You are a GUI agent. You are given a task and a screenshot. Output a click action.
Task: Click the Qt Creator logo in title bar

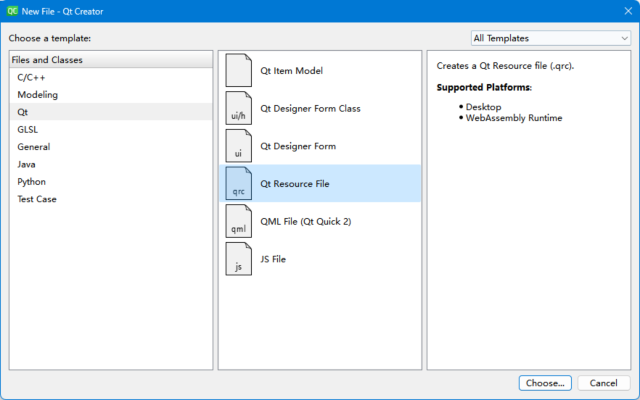pos(10,10)
